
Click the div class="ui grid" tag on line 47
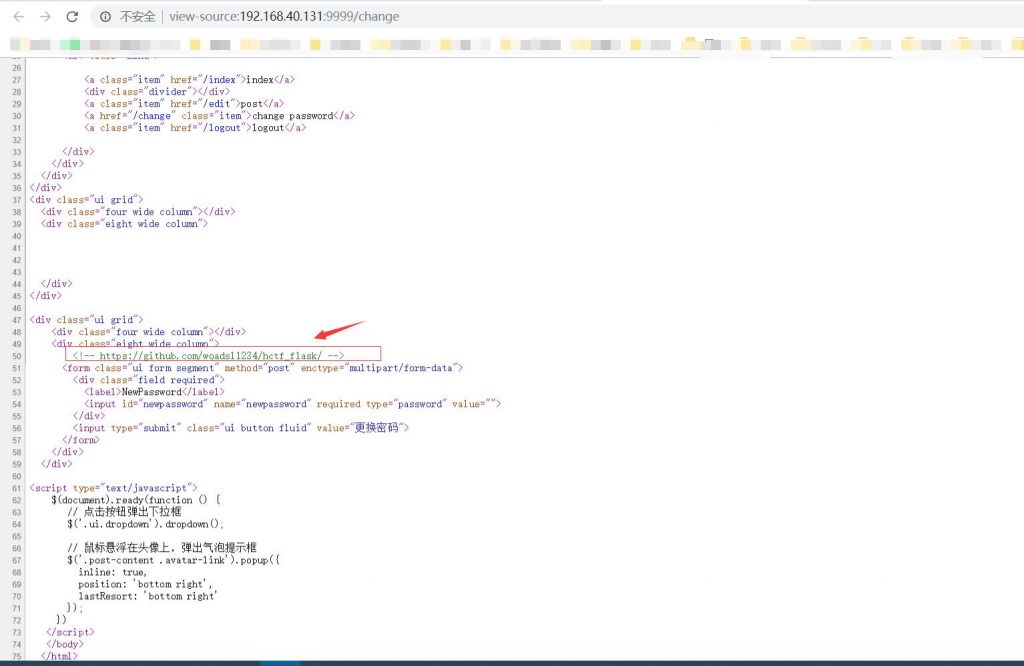86,320
